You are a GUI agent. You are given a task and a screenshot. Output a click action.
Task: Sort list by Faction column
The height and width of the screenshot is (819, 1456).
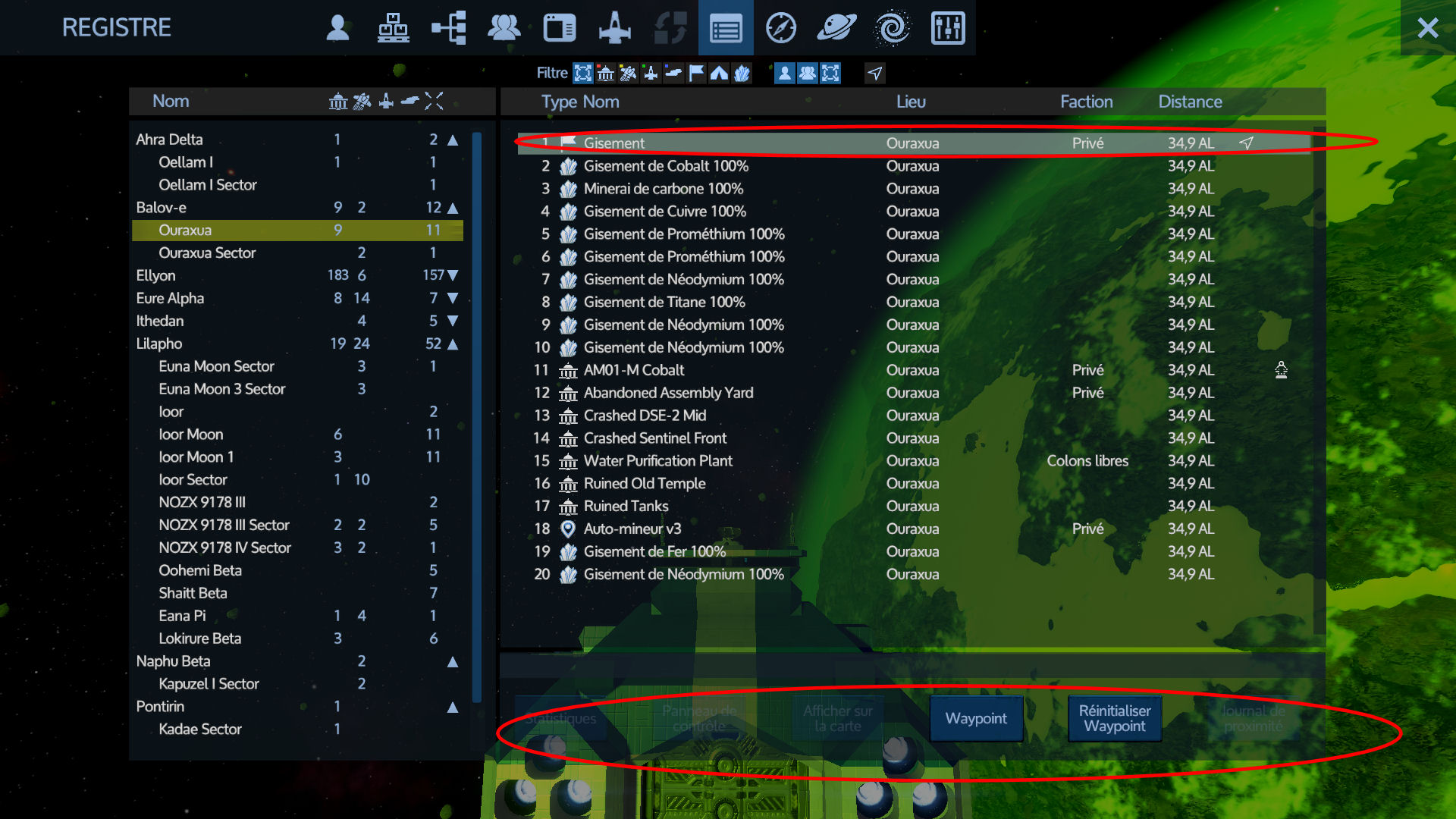[x=1086, y=102]
